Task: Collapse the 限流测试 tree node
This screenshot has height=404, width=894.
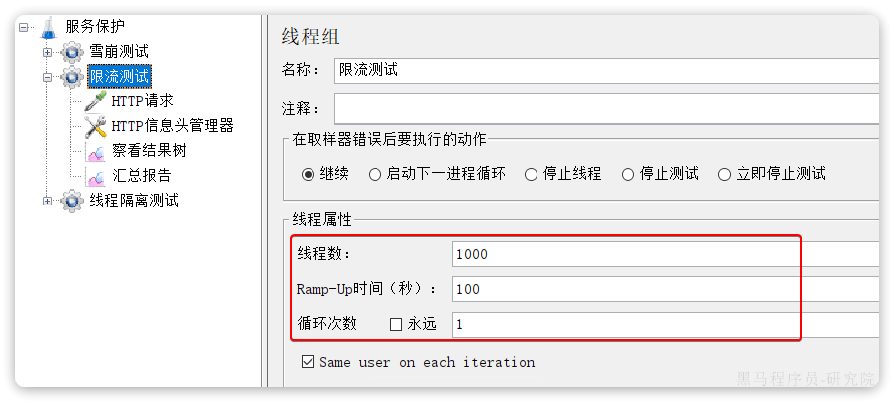Action: pyautogui.click(x=47, y=77)
